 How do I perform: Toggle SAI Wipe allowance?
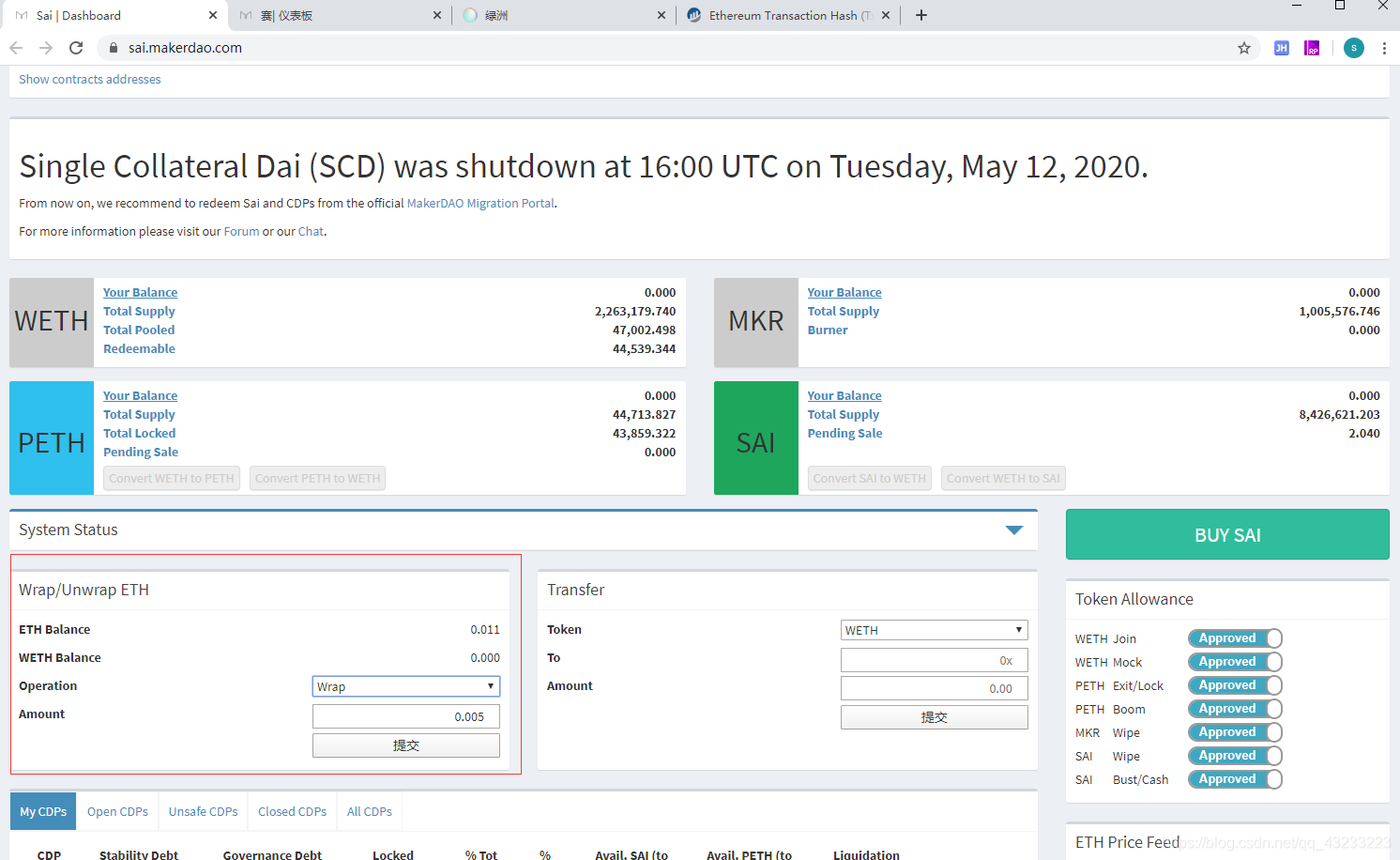click(x=1235, y=756)
